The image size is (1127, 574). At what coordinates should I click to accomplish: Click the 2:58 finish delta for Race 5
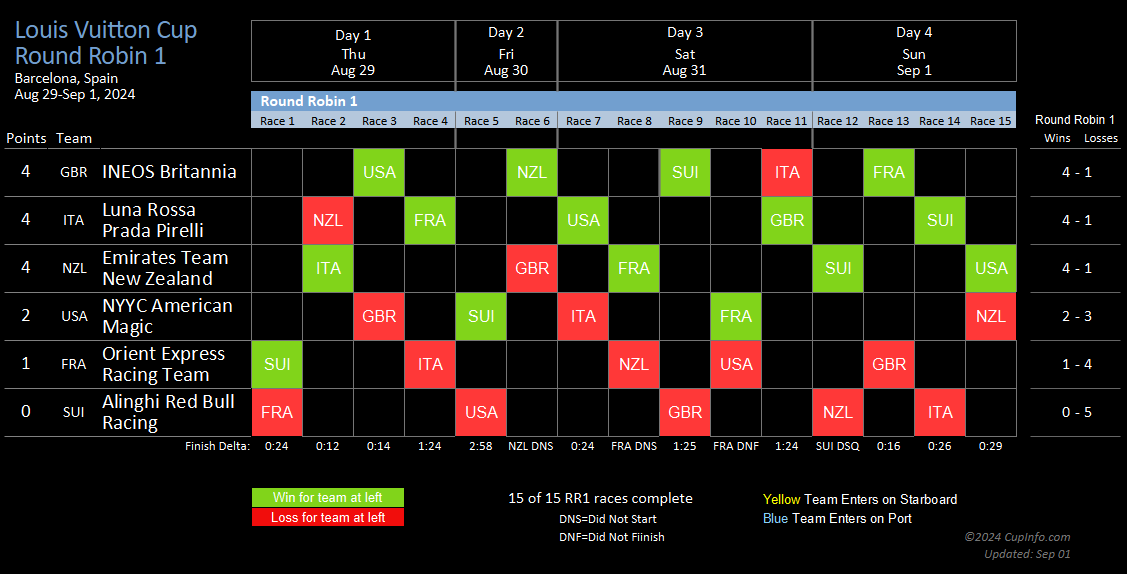(481, 446)
